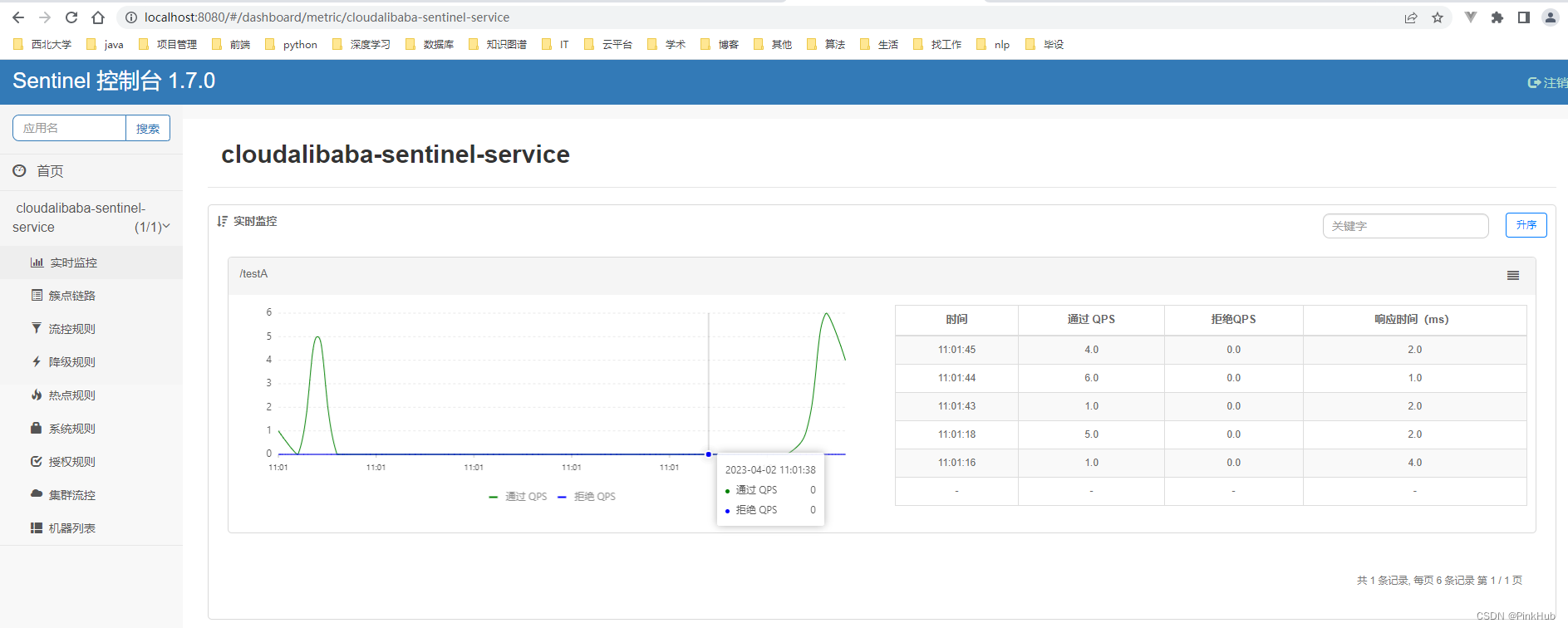Open the python bookmark folder
Viewport: 1568px width, 628px height.
[291, 45]
